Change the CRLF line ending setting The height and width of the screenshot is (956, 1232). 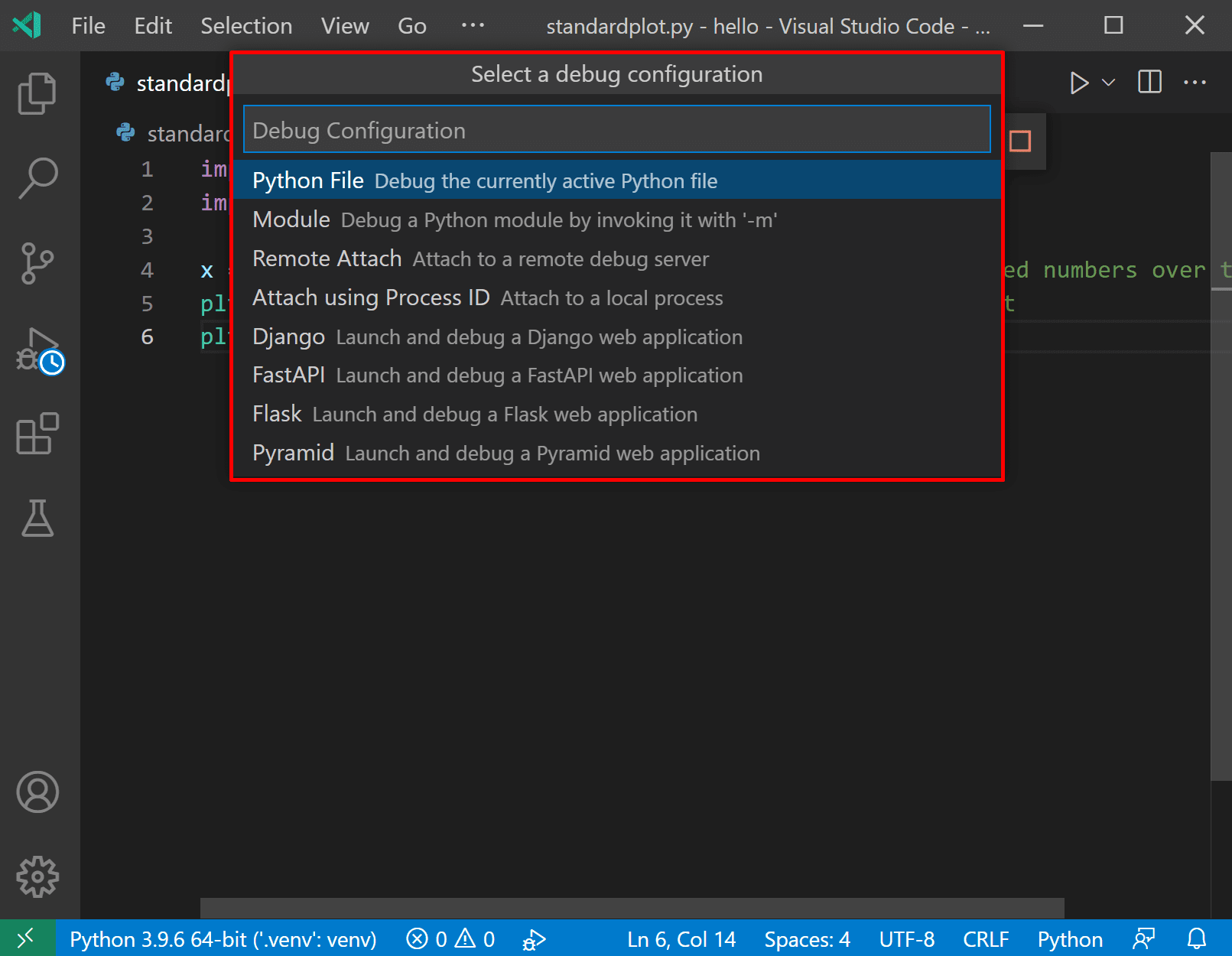986,939
